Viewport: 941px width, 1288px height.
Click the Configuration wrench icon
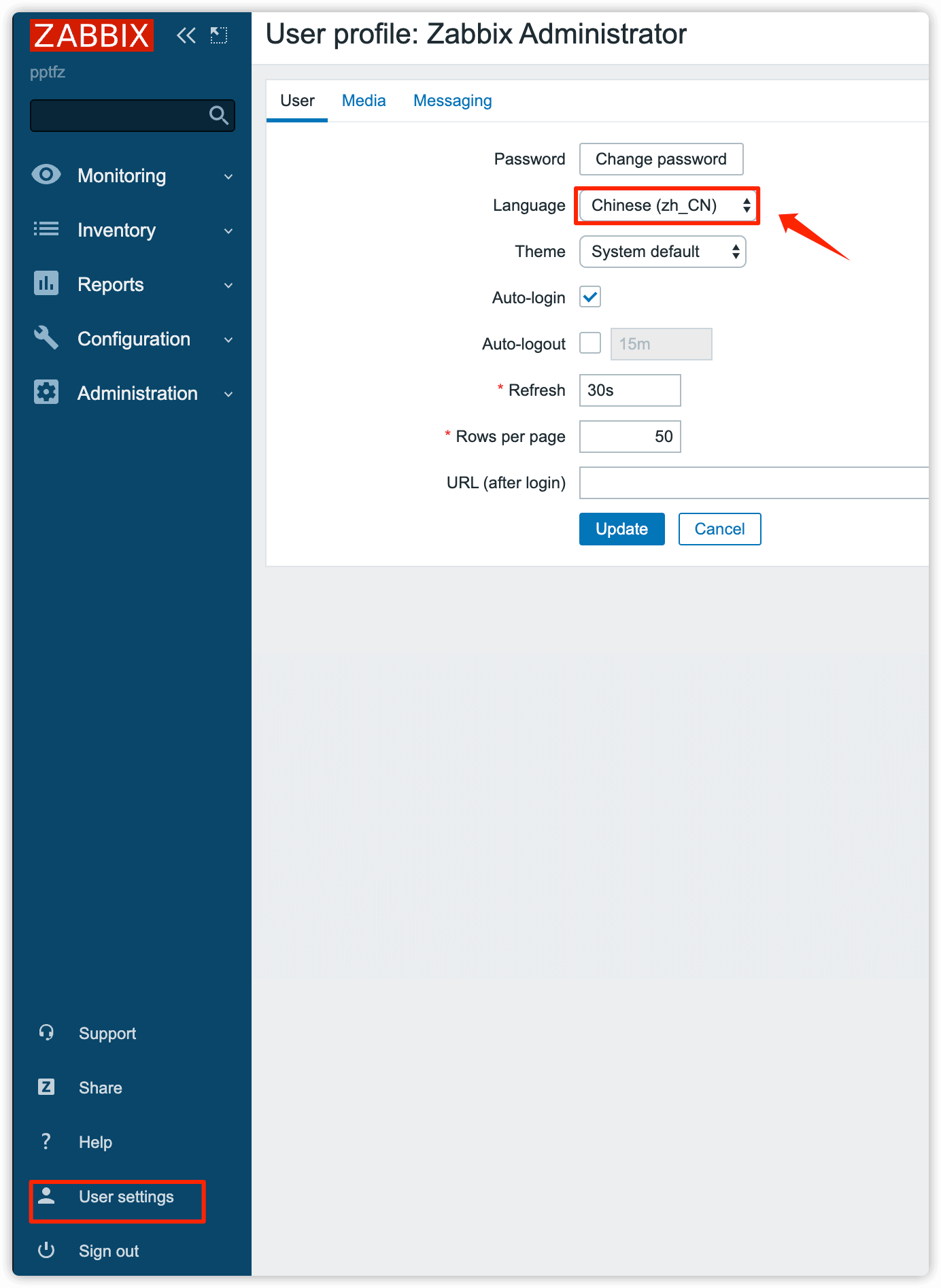46,337
